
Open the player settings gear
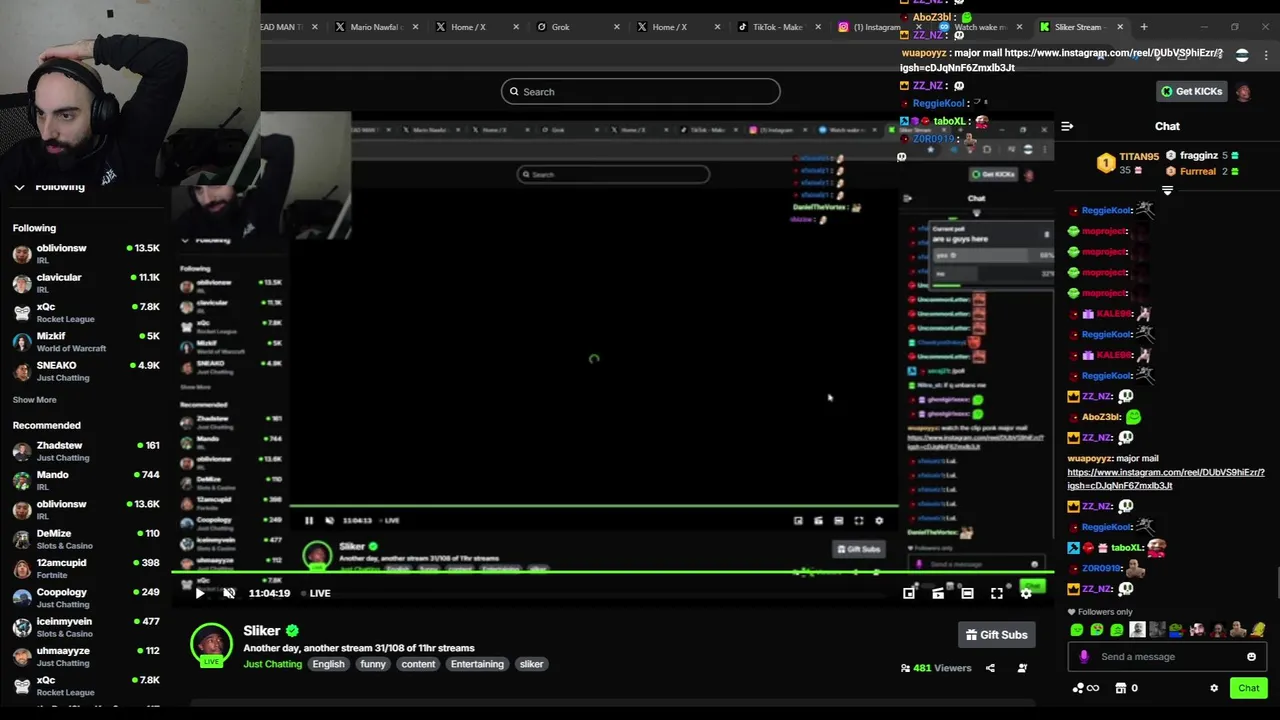(1026, 593)
